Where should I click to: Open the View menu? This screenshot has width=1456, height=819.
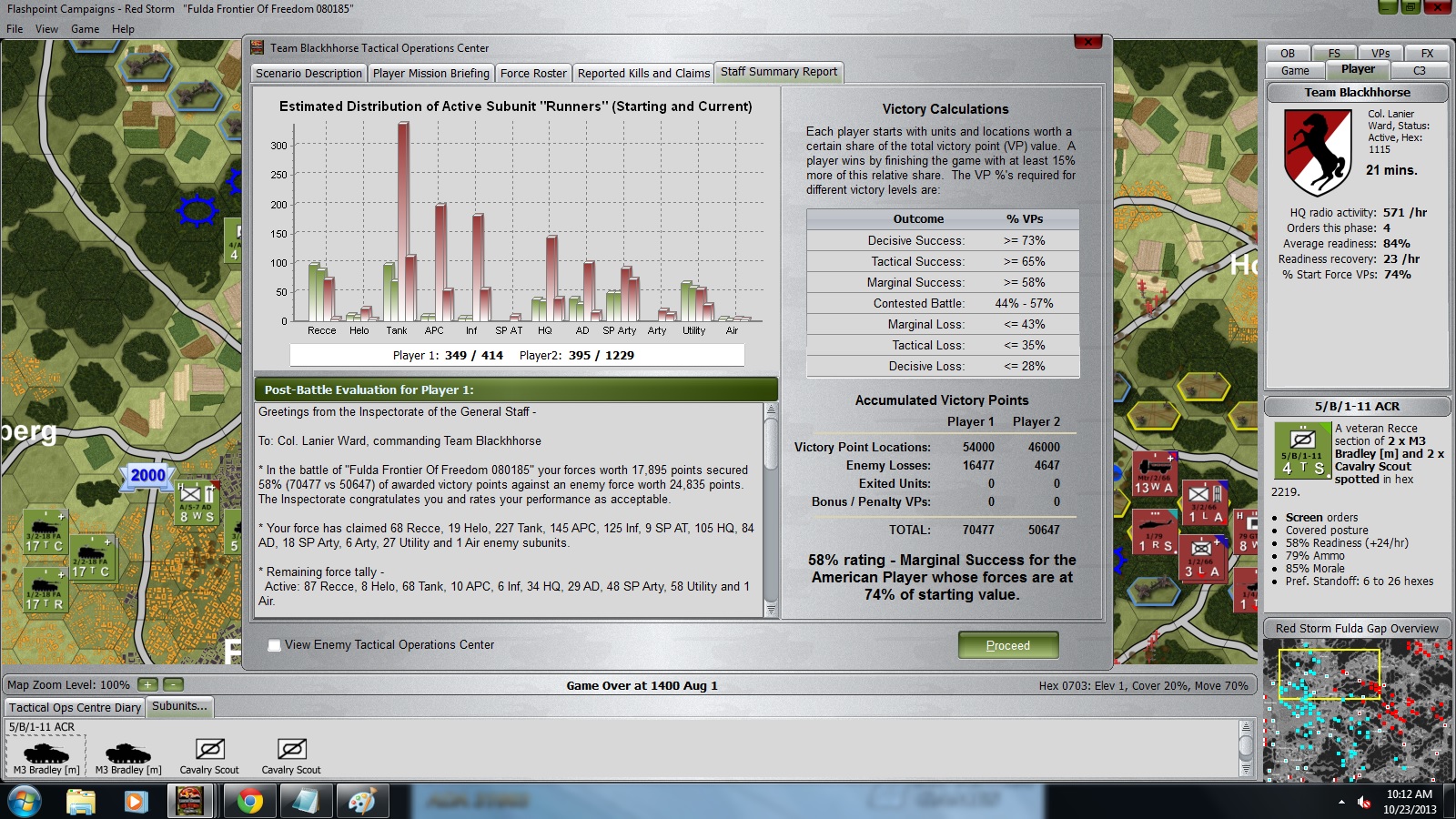pyautogui.click(x=46, y=29)
